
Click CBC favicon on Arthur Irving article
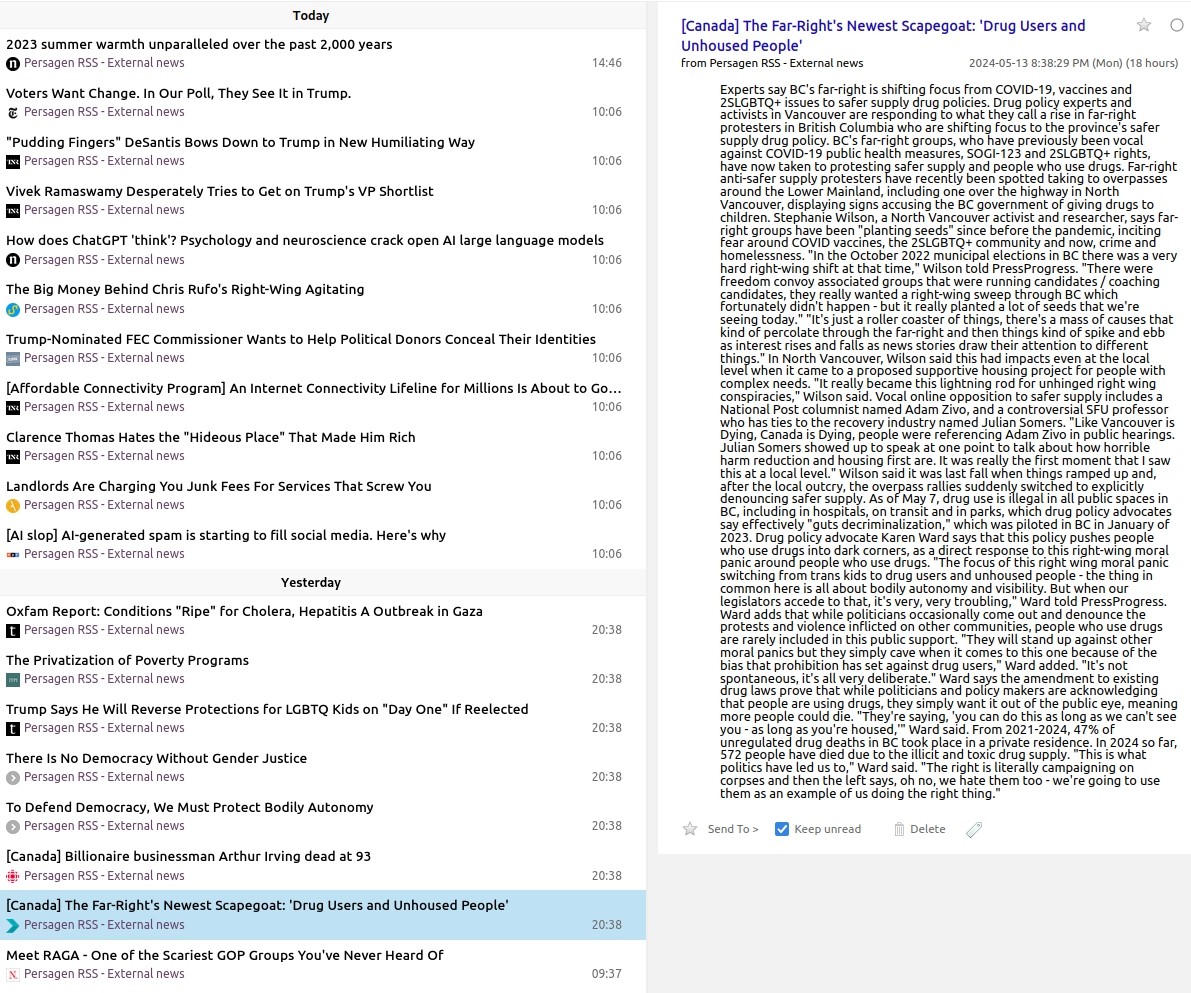coord(13,876)
